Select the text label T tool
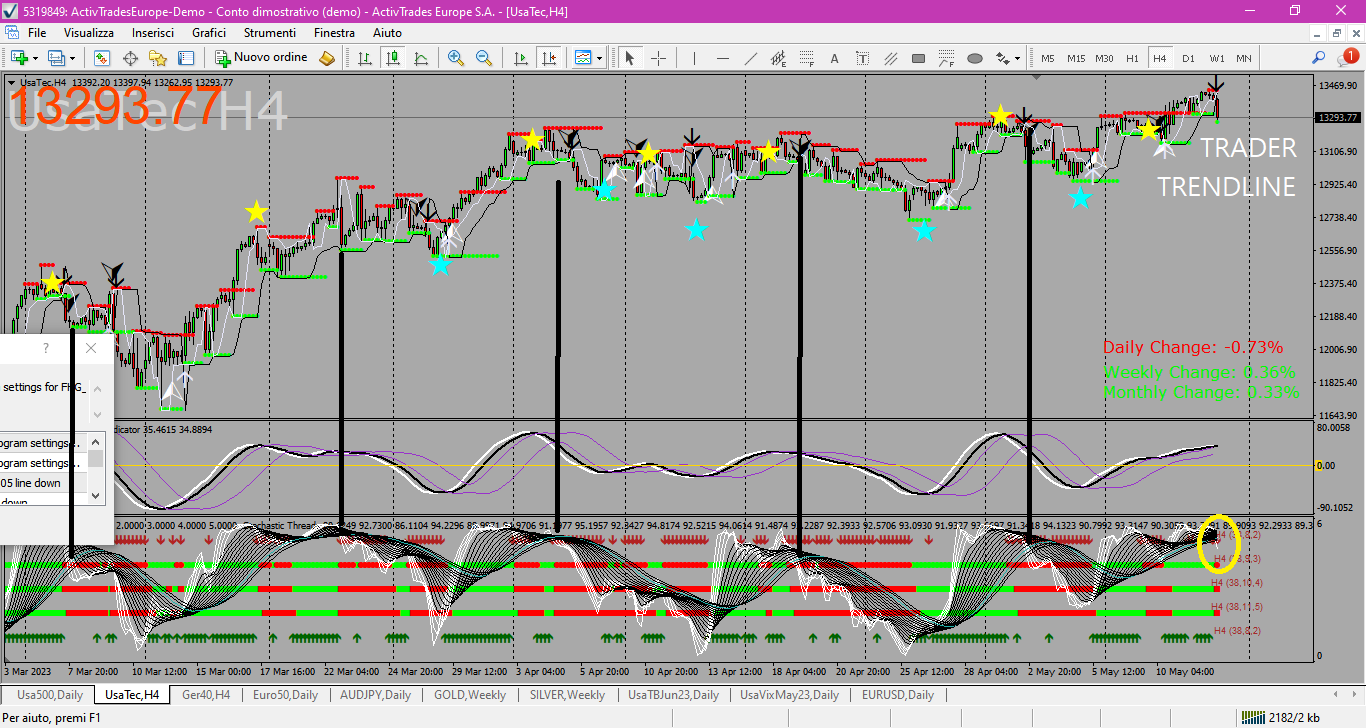Image resolution: width=1366 pixels, height=728 pixels. [862, 58]
